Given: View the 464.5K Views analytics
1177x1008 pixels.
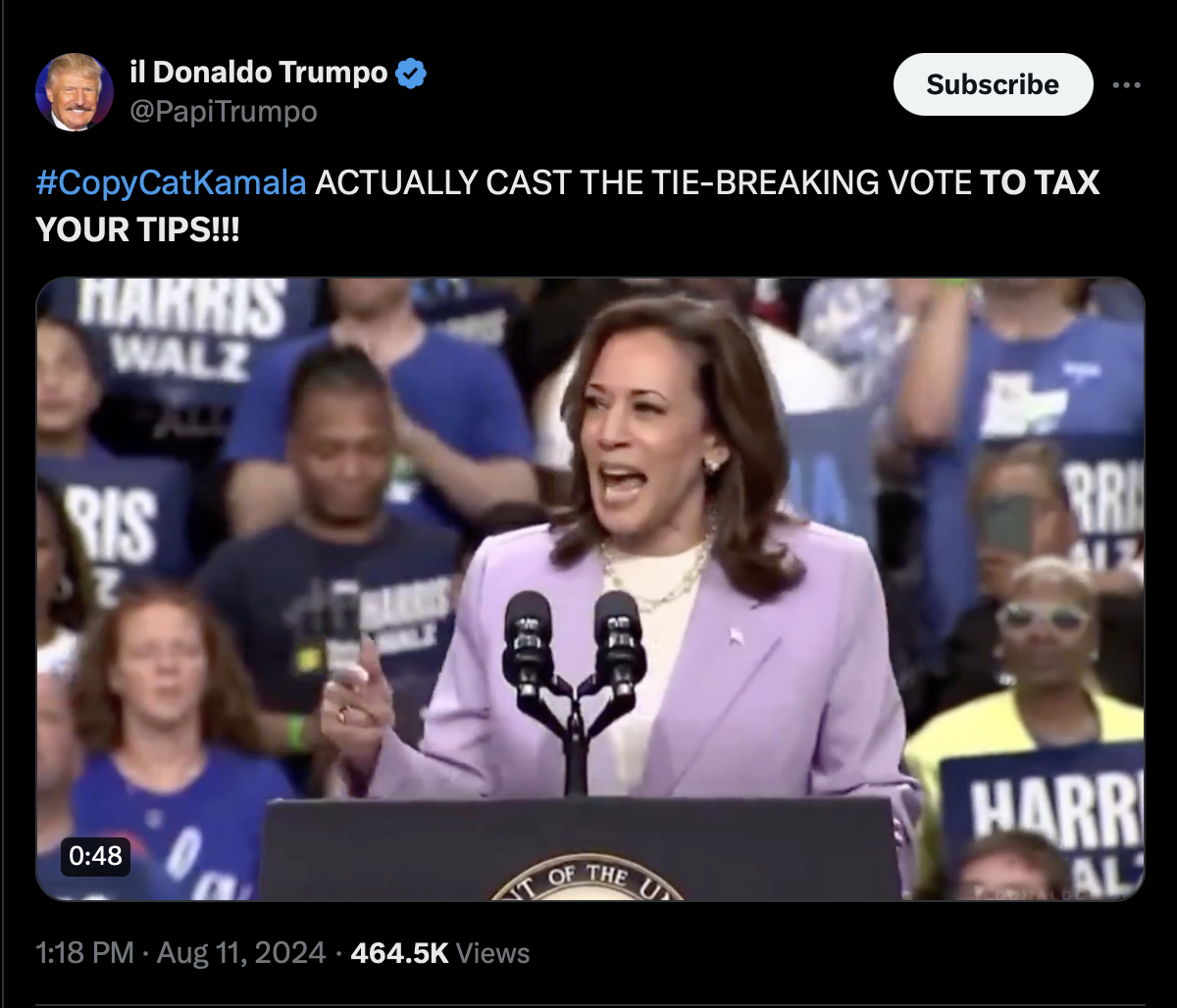Looking at the screenshot, I should click(439, 952).
